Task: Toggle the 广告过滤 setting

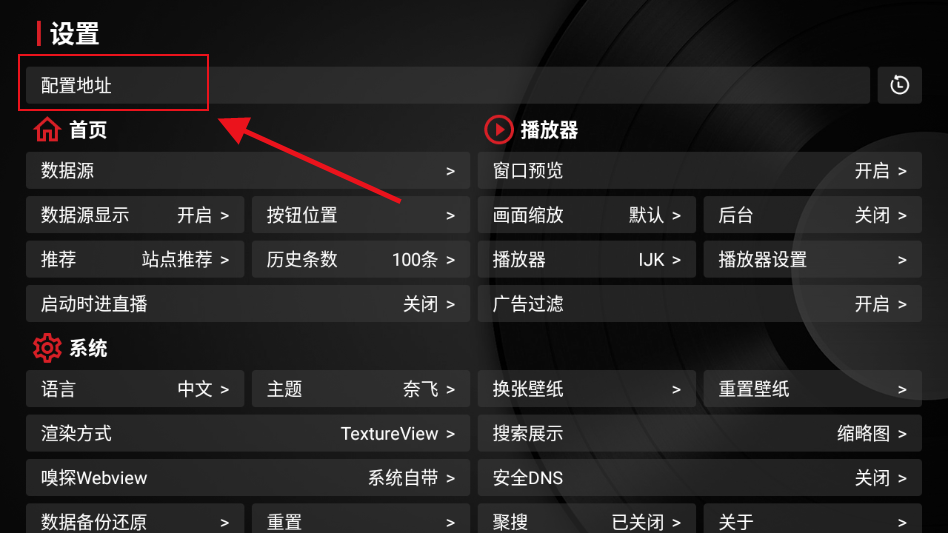Action: (700, 303)
